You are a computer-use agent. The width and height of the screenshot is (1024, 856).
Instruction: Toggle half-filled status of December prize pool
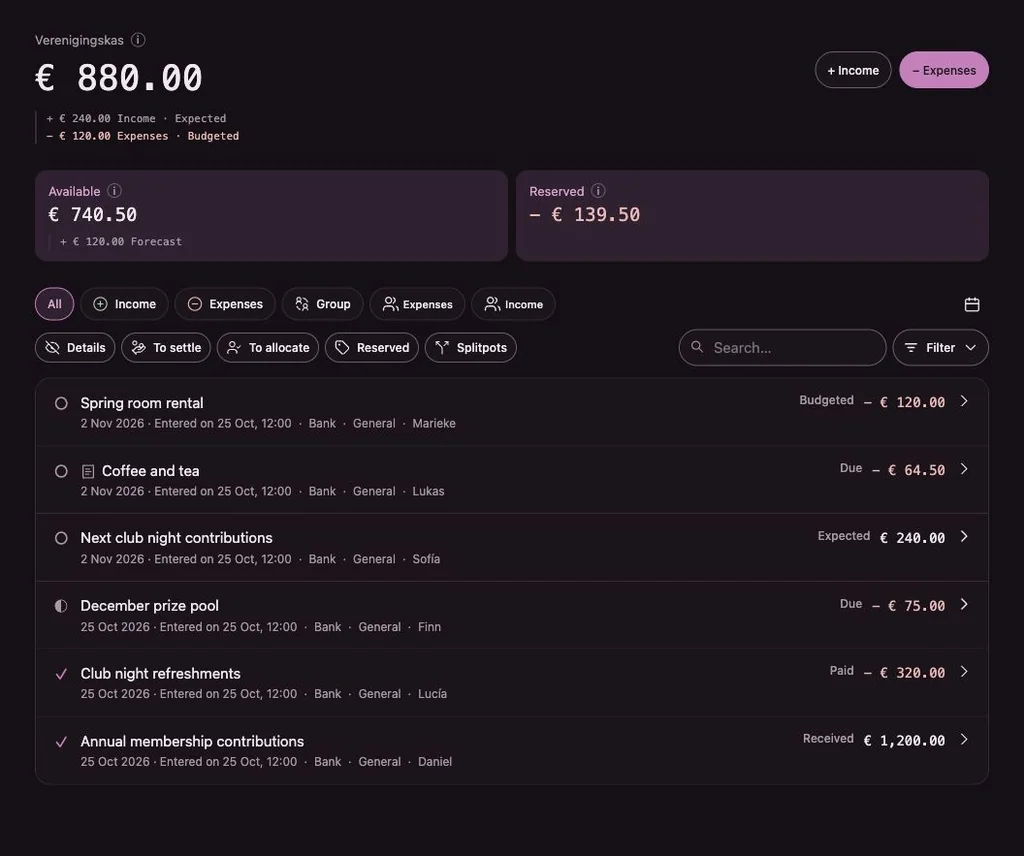tap(61, 606)
